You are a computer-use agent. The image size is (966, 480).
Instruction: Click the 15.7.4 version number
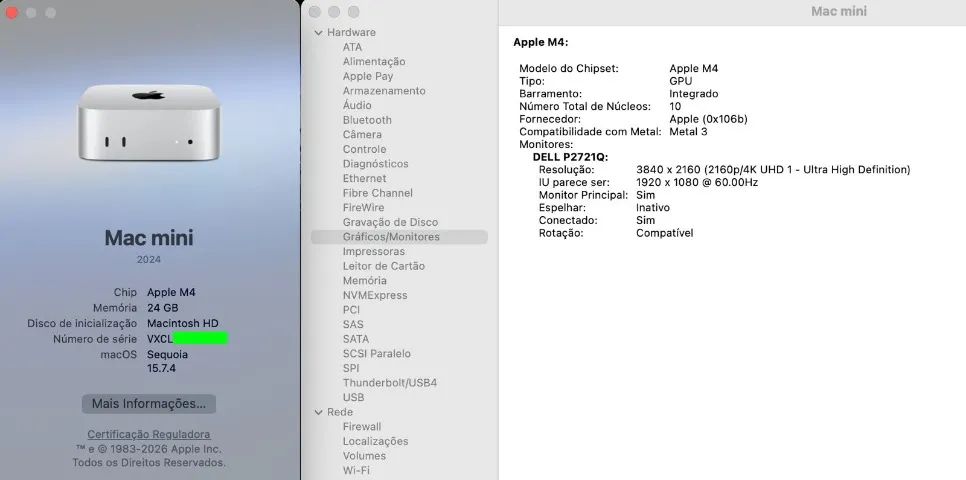coord(161,368)
